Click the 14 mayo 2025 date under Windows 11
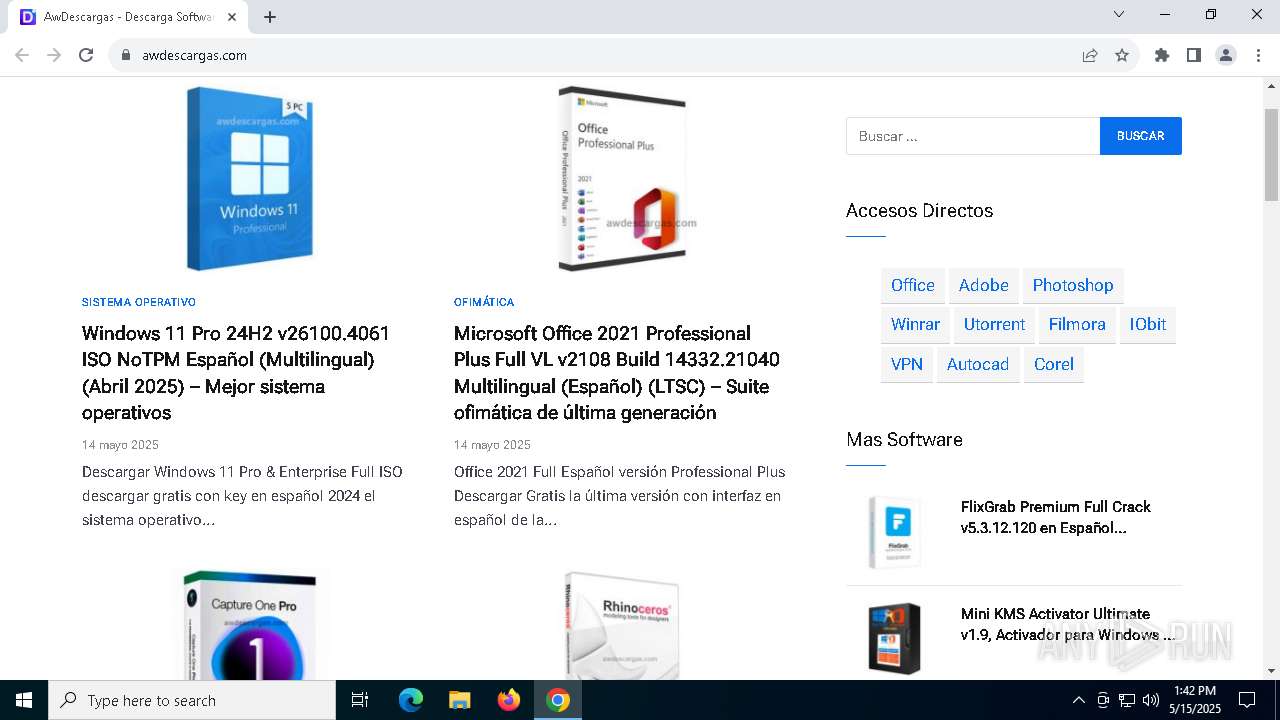This screenshot has height=720, width=1280. [120, 445]
